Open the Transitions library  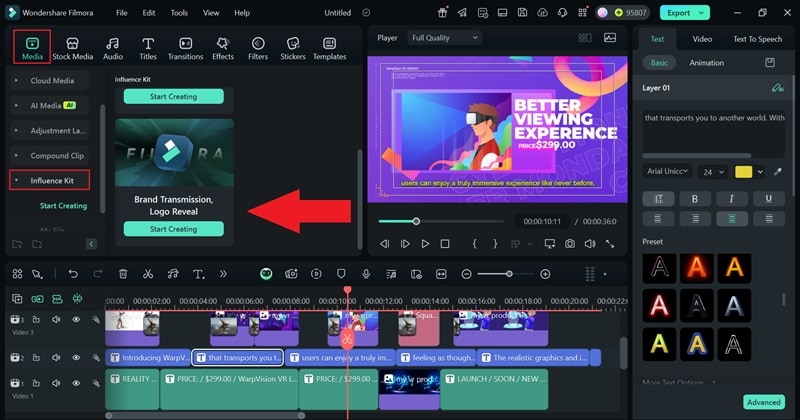pos(185,49)
